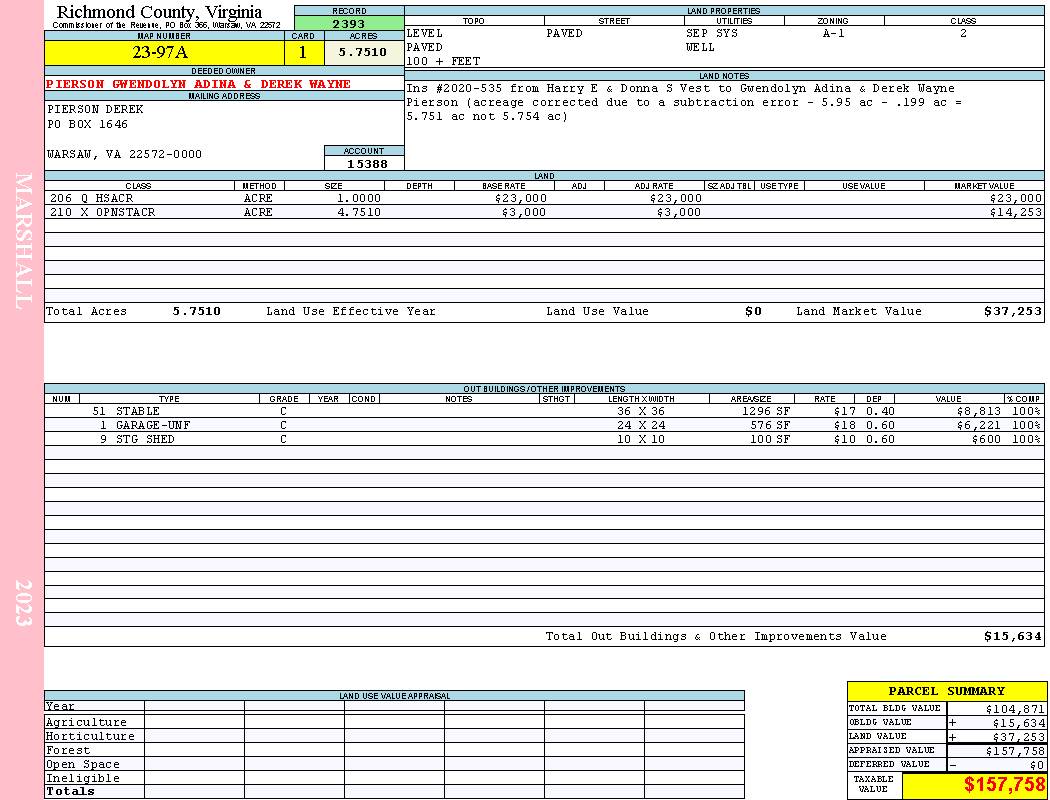Select the record number 2393 box
The height and width of the screenshot is (800, 1050).
(x=349, y=23)
